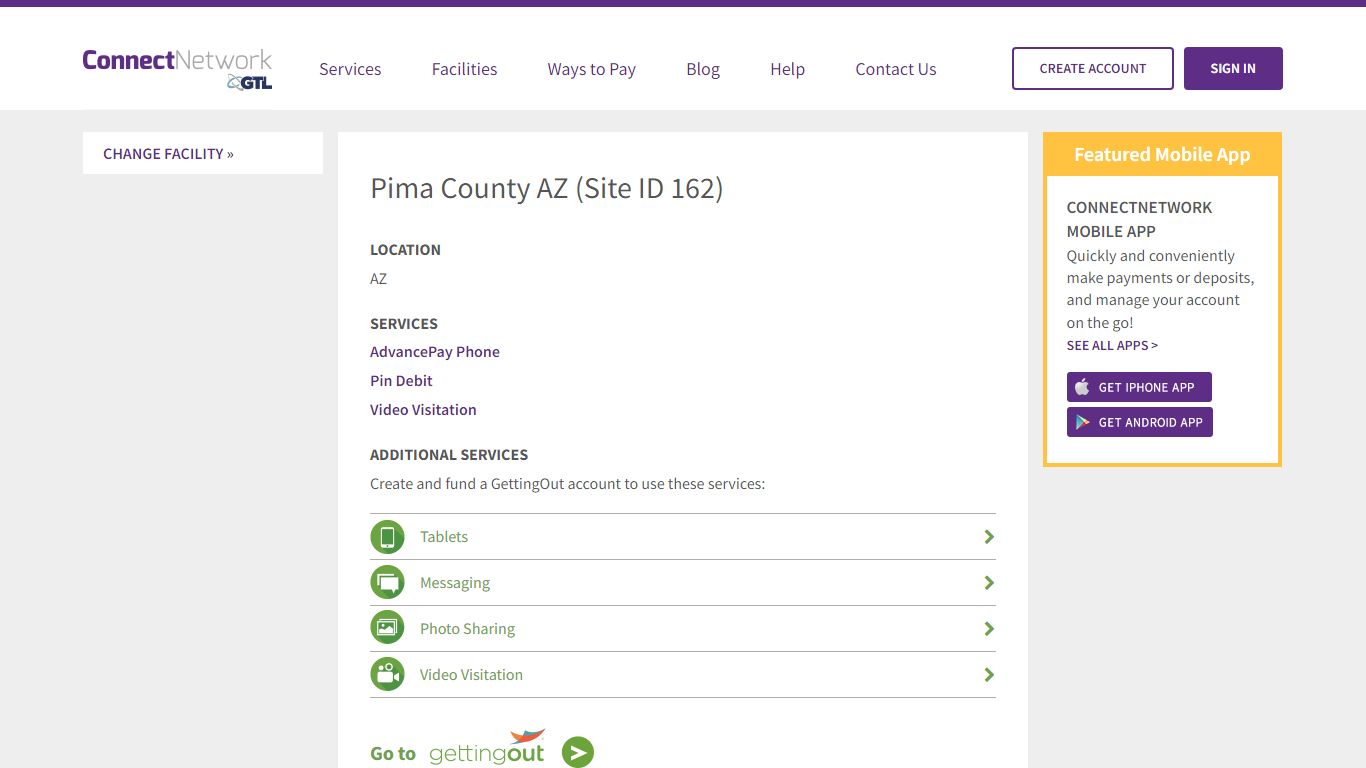The height and width of the screenshot is (768, 1366).
Task: Expand the Tablets row chevron
Action: [989, 537]
